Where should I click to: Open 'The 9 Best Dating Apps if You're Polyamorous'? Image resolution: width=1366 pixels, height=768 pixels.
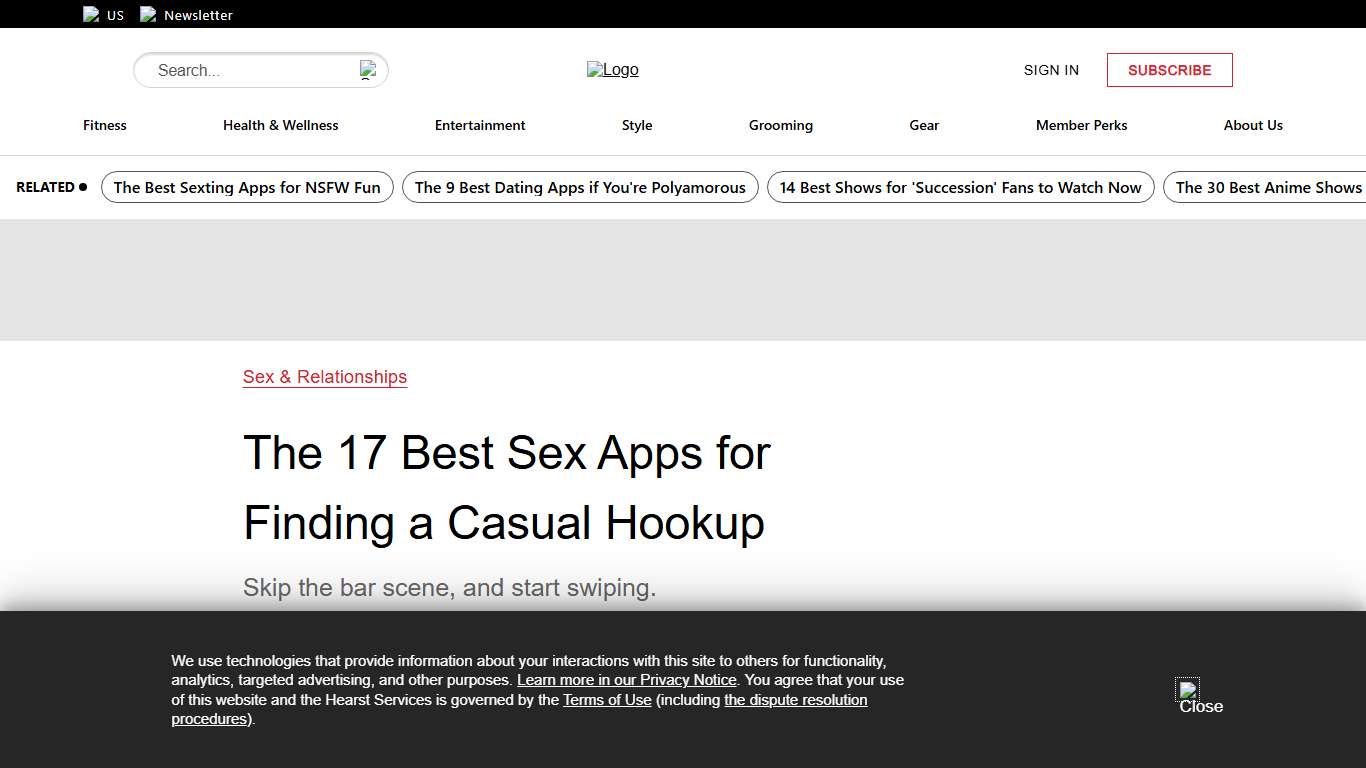pyautogui.click(x=579, y=187)
